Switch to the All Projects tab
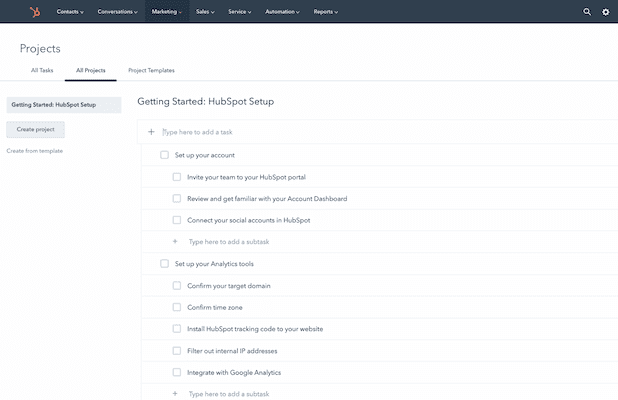 tap(91, 70)
